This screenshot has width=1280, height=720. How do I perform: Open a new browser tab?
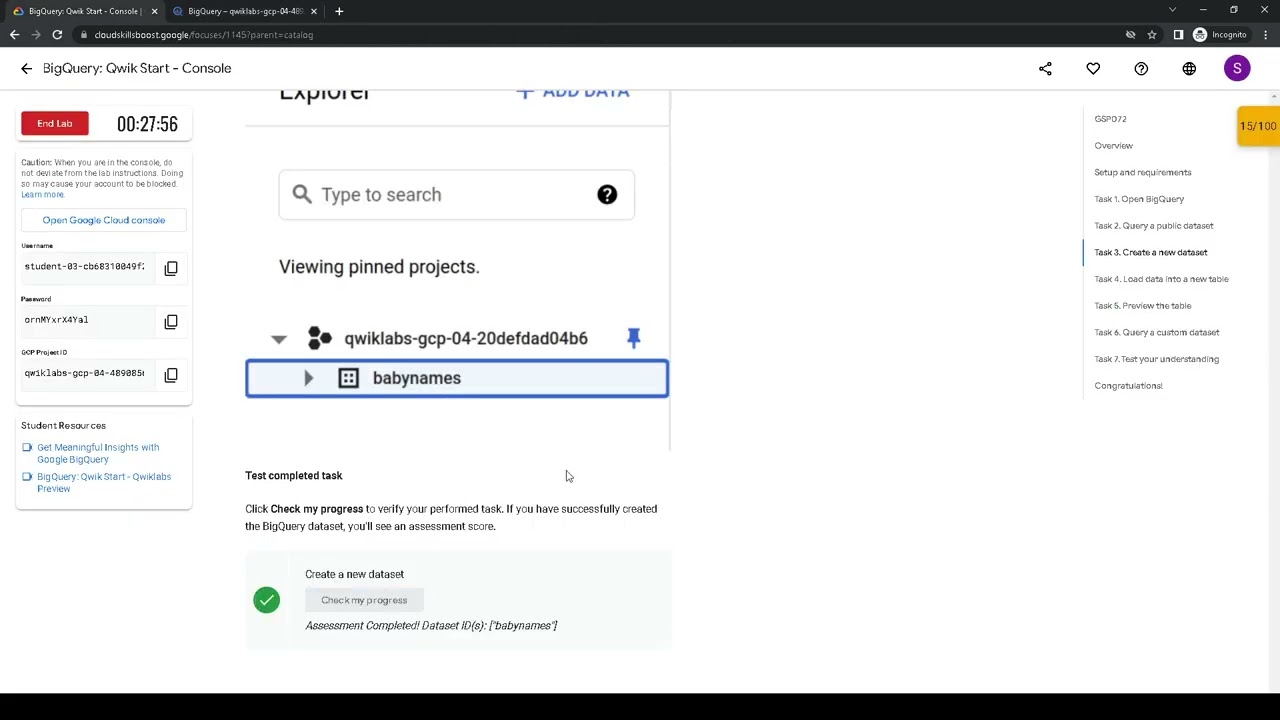339,11
